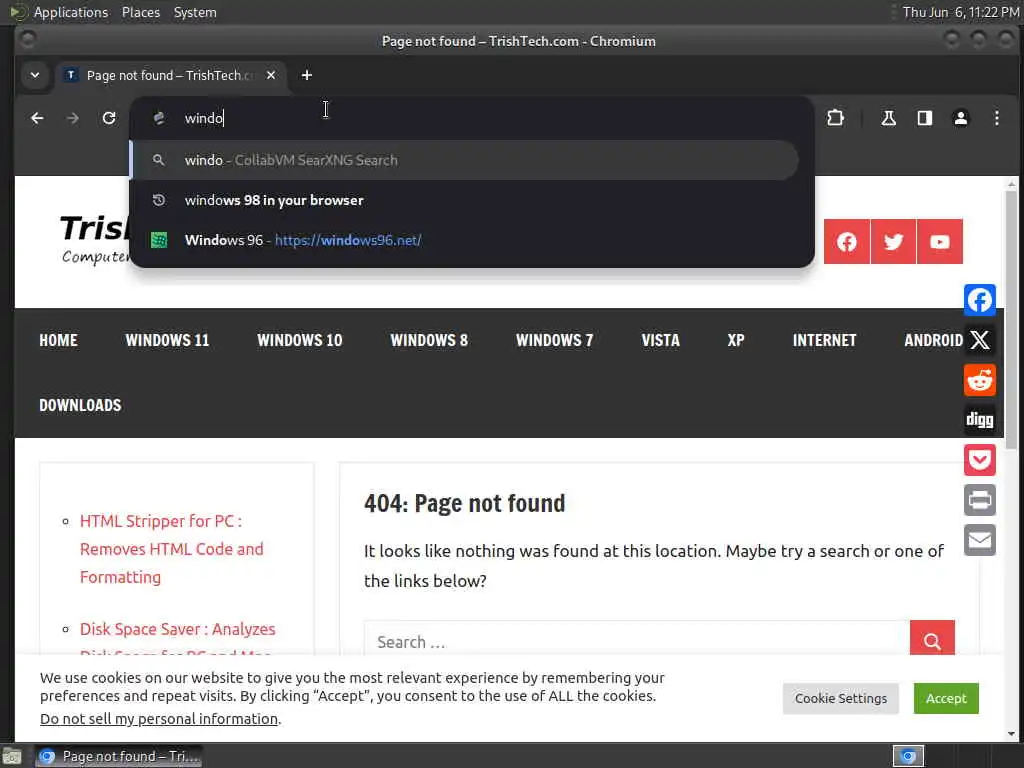The width and height of the screenshot is (1024, 768).
Task: Click the Print sidebar icon
Action: coord(980,500)
